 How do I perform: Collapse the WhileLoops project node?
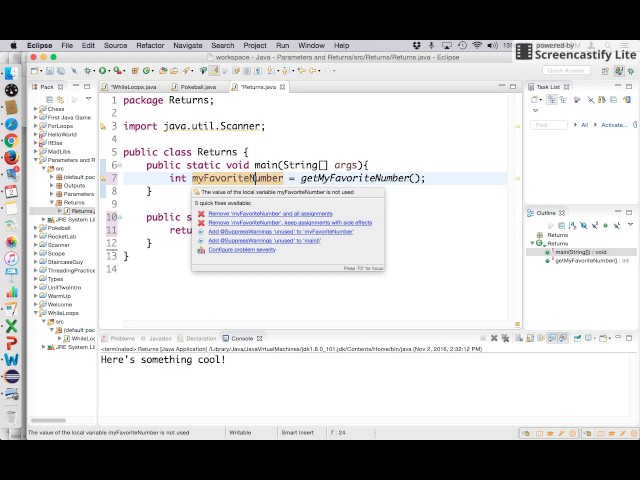pyautogui.click(x=36, y=313)
